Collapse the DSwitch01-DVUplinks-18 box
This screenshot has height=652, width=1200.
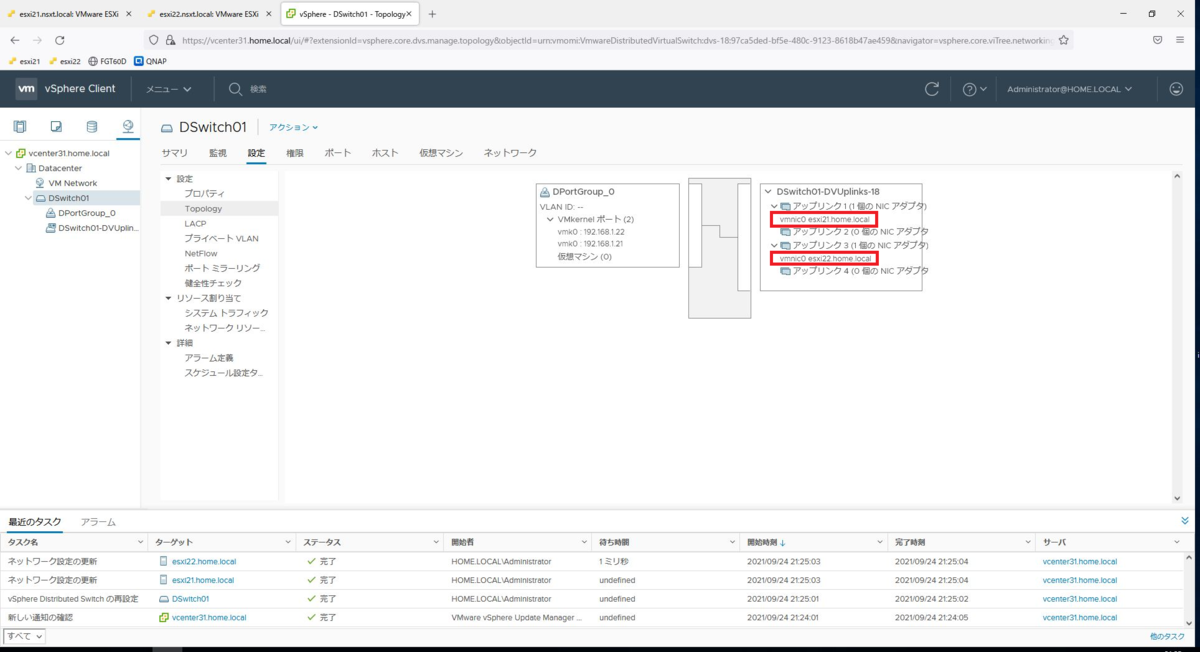pyautogui.click(x=768, y=191)
